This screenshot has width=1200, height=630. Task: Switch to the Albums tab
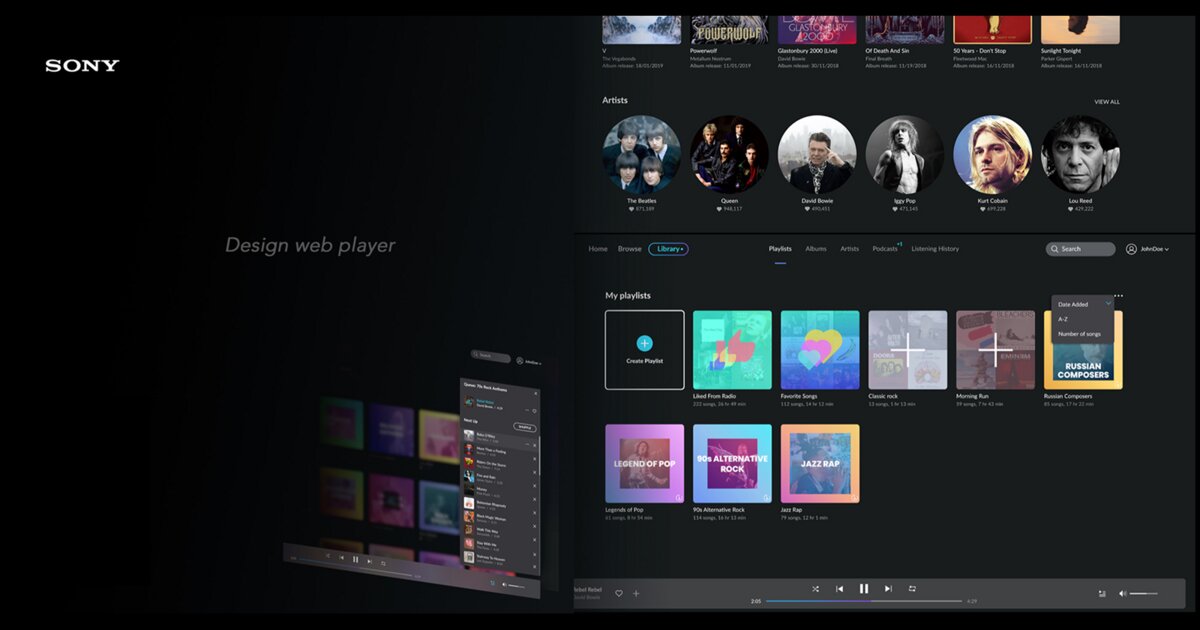[816, 249]
